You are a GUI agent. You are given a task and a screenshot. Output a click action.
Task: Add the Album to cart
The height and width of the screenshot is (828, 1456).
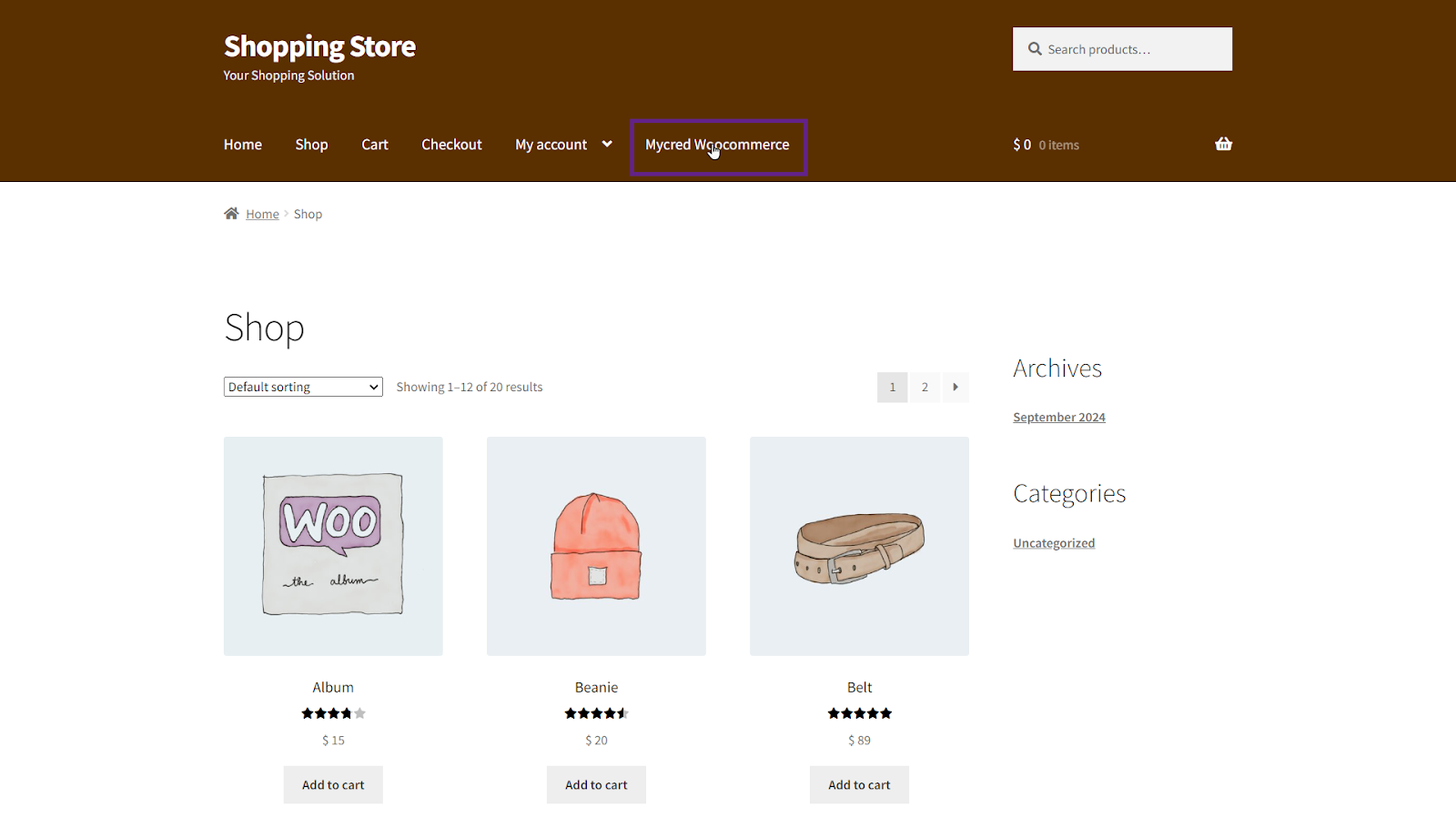click(x=333, y=785)
